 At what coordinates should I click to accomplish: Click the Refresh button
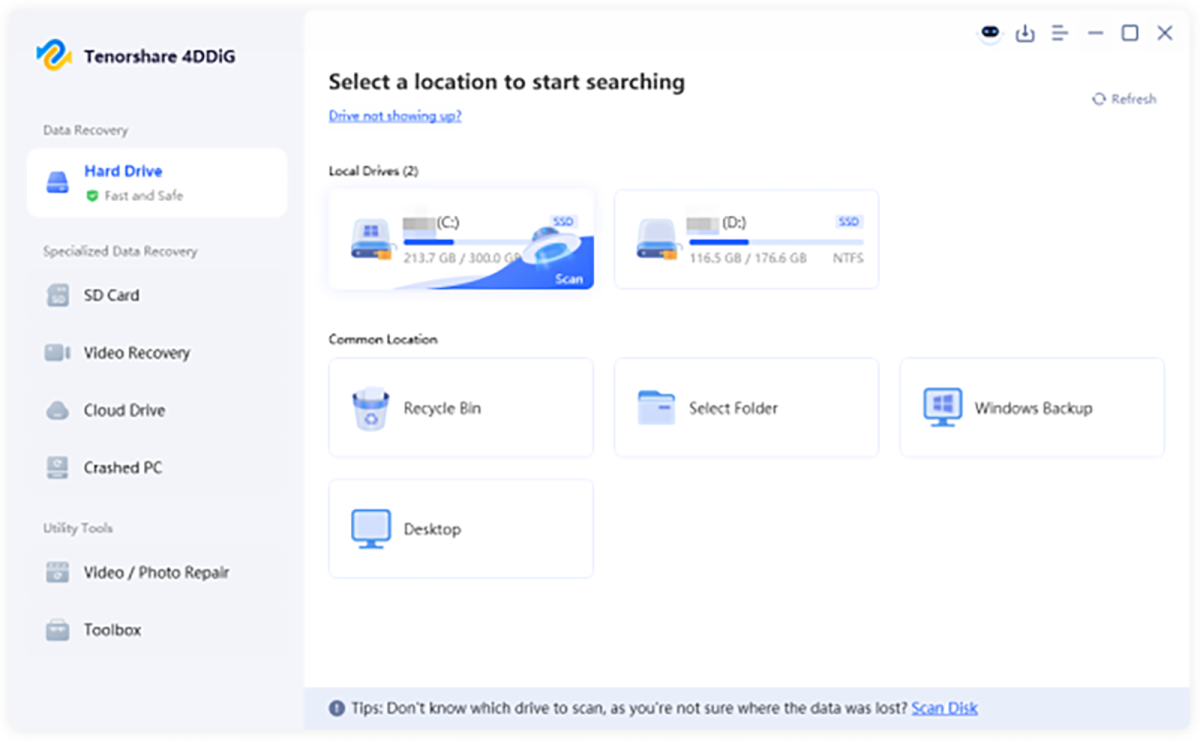pos(1125,99)
